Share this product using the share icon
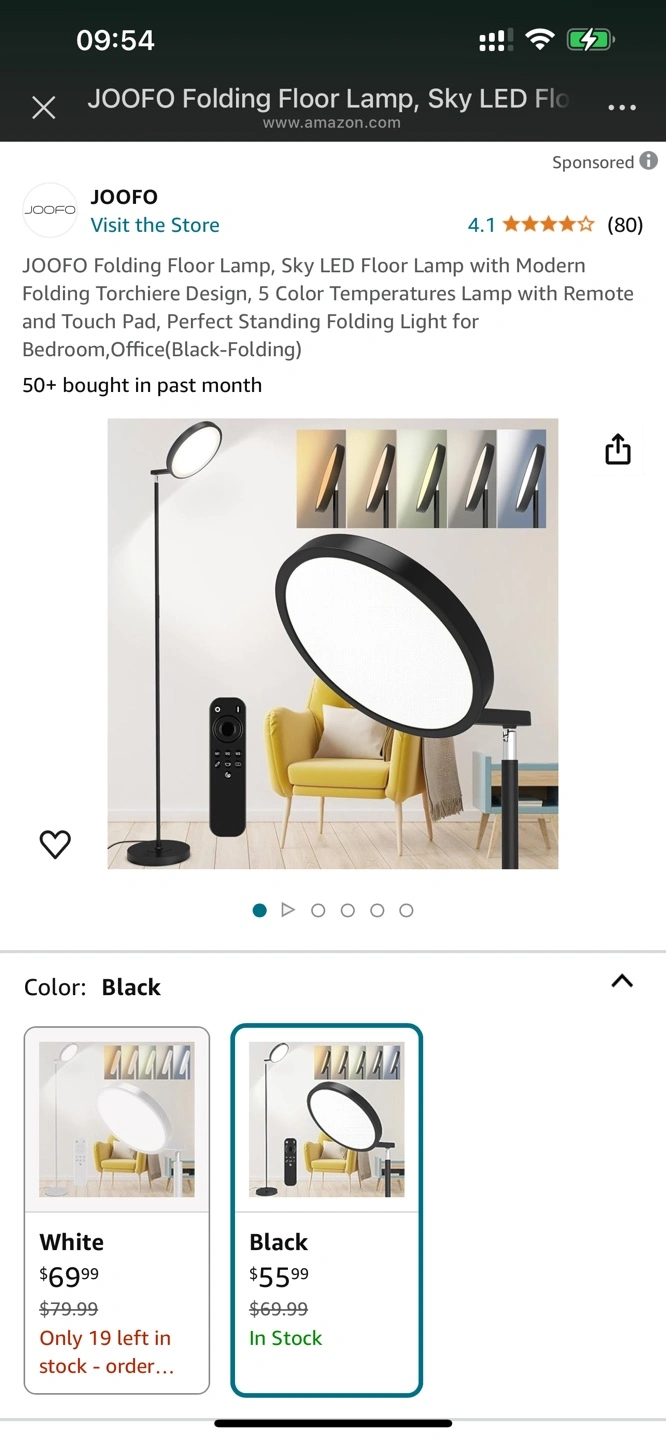This screenshot has width=666, height=1440. click(x=618, y=450)
